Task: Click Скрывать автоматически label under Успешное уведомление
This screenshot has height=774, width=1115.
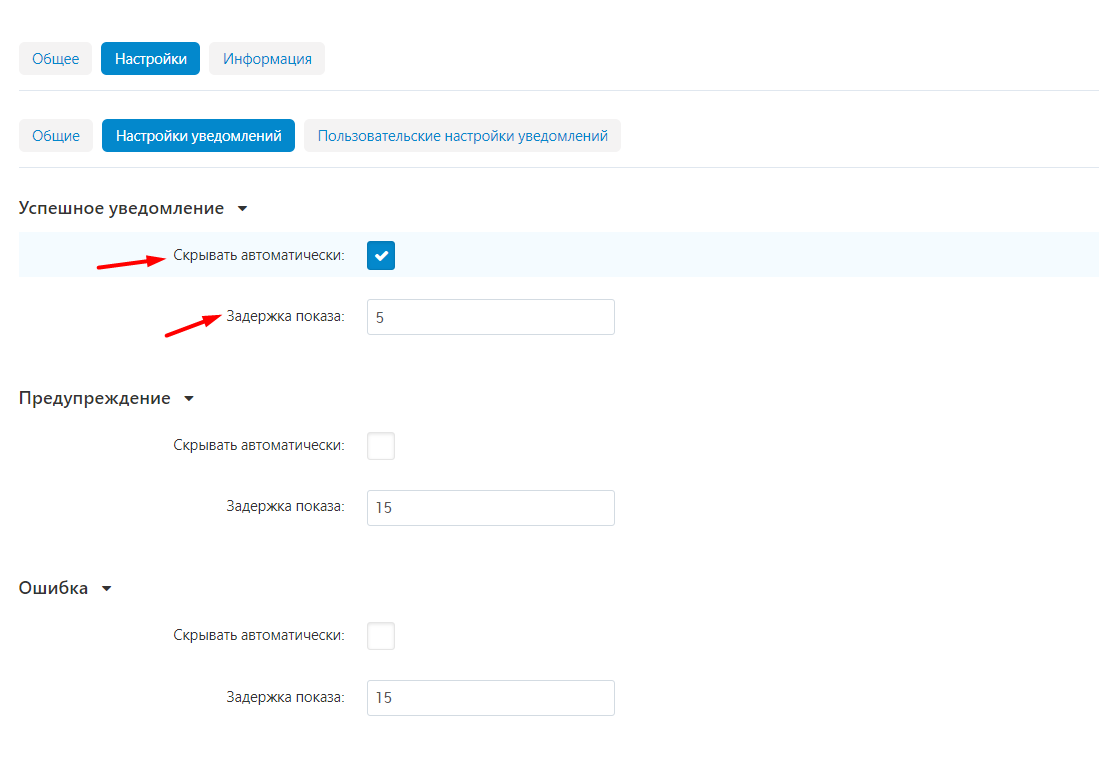Action: [259, 255]
